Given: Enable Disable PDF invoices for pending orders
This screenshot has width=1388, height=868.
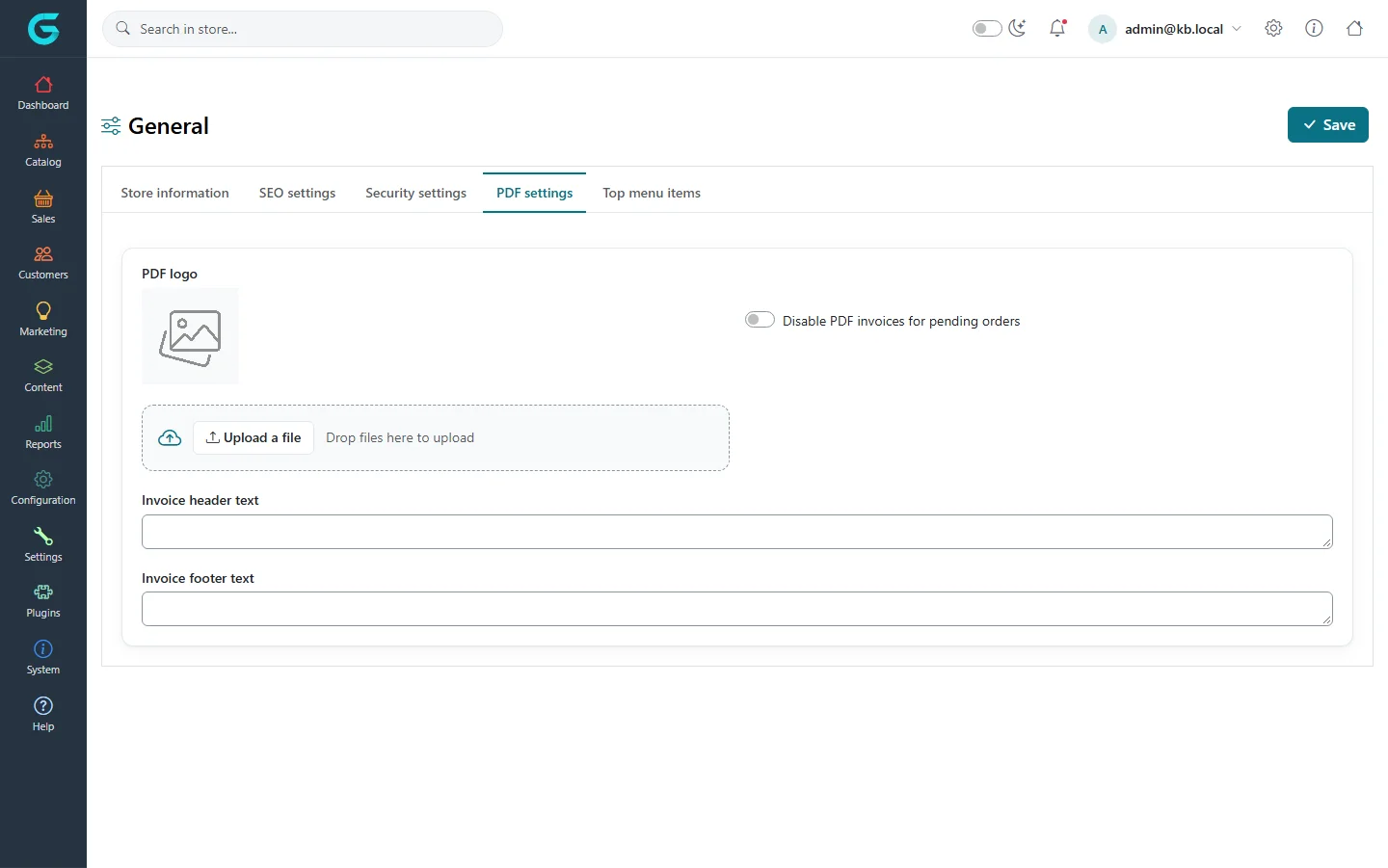Looking at the screenshot, I should click(x=760, y=320).
